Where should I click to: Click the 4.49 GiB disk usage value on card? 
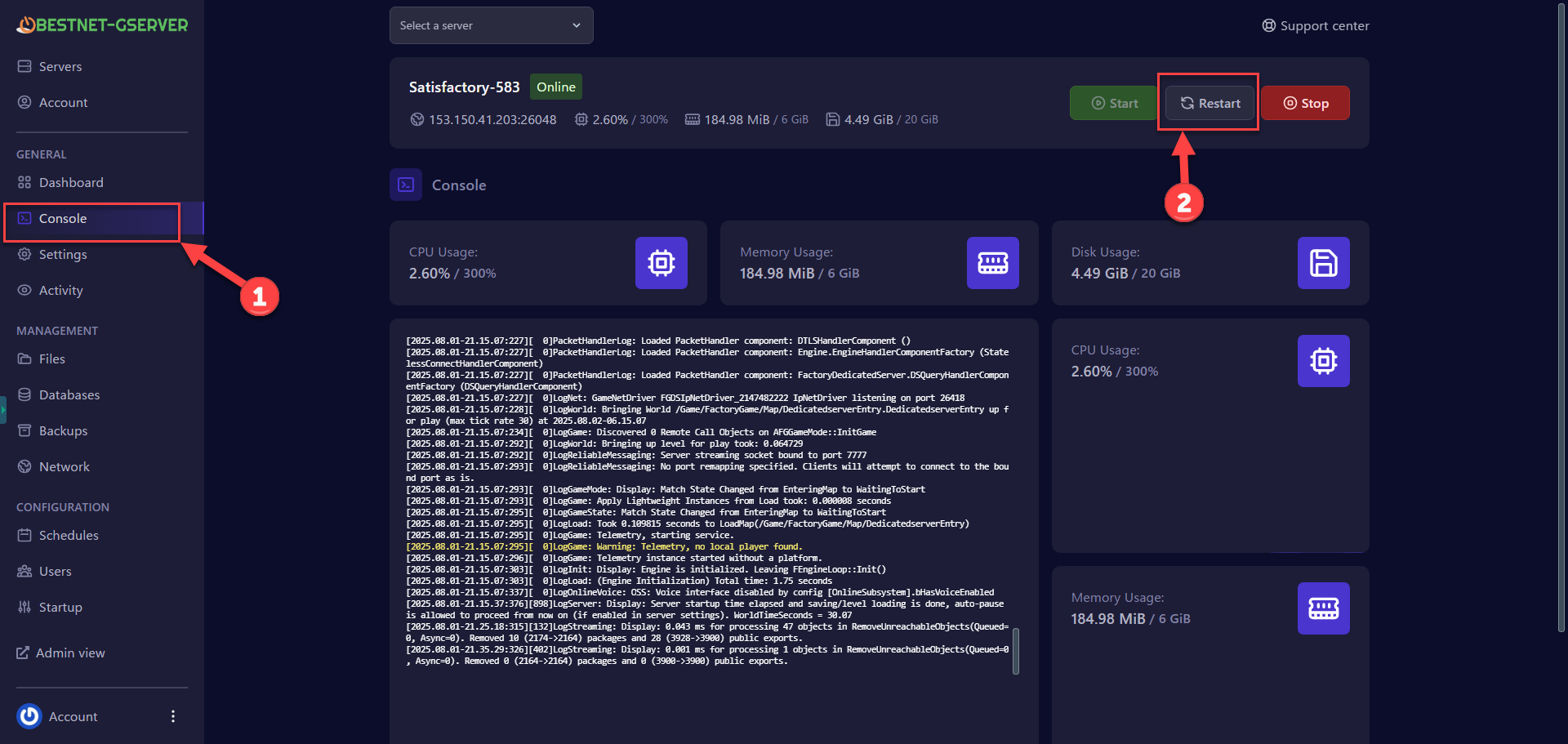(x=1099, y=274)
